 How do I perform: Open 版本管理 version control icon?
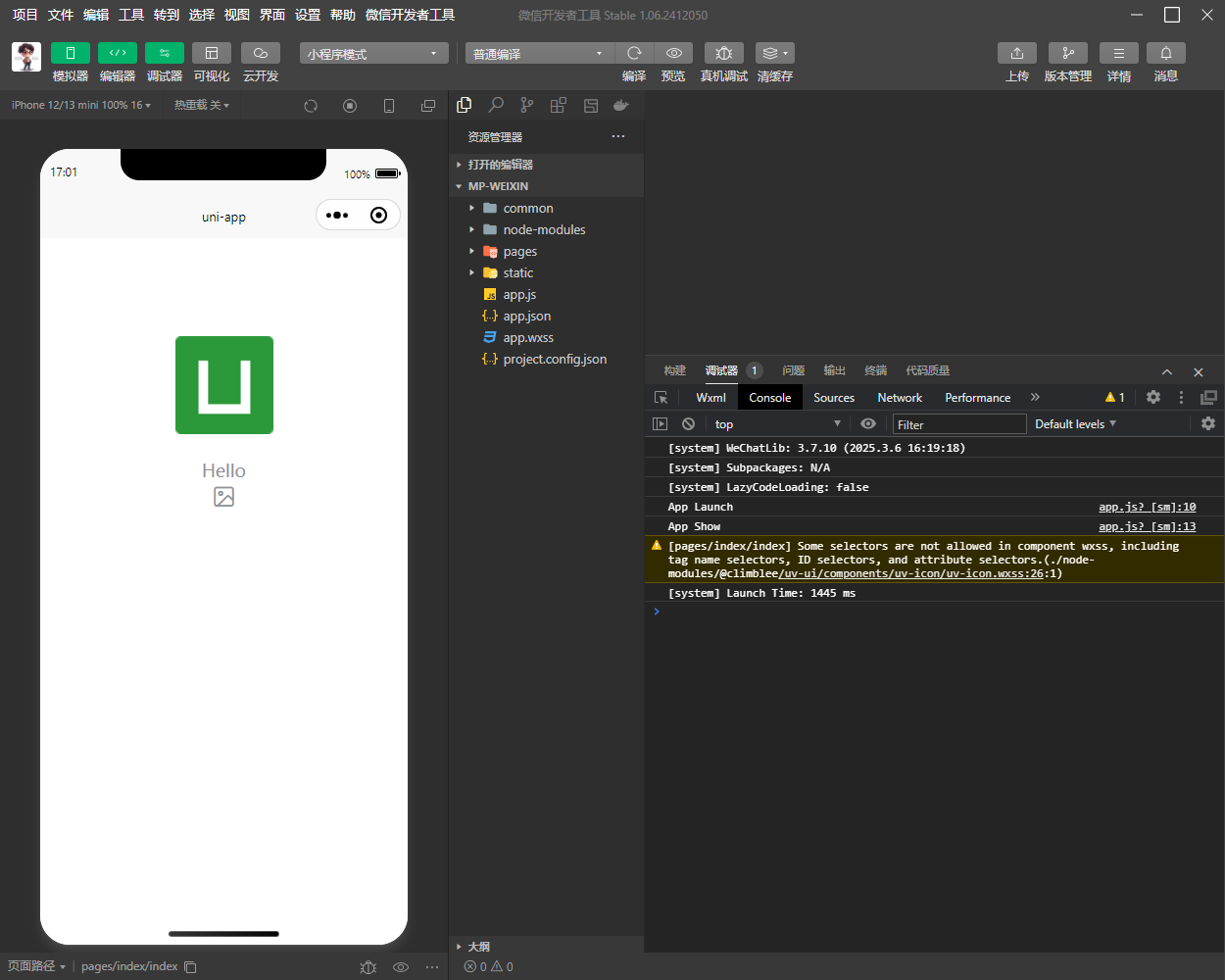click(x=1068, y=53)
